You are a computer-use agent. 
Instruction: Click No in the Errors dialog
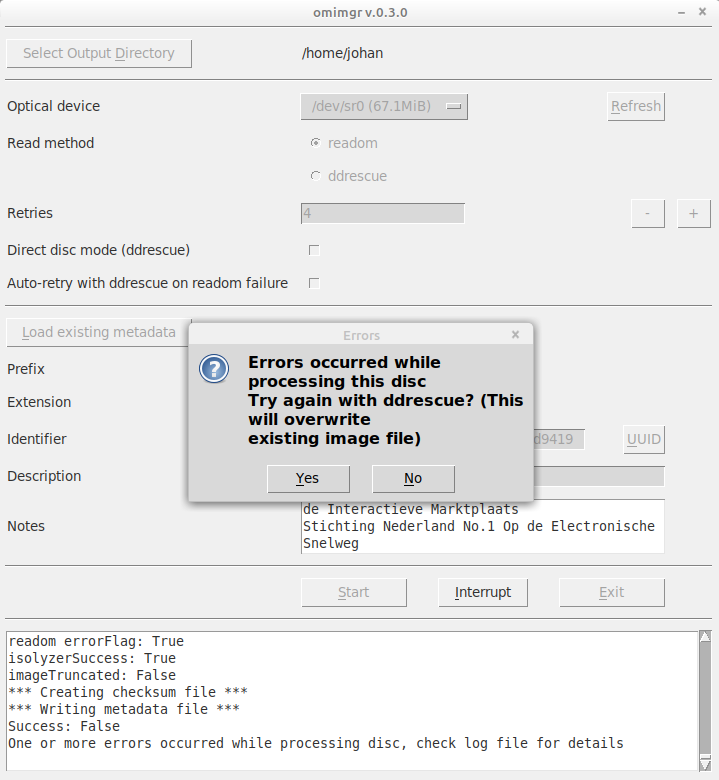pos(412,479)
